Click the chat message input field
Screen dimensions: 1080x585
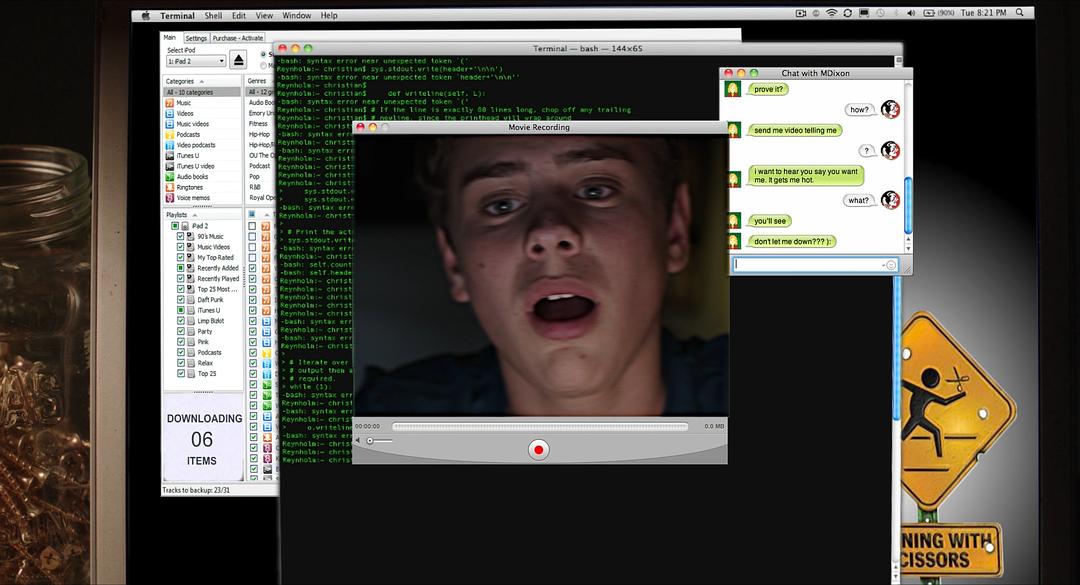point(816,265)
